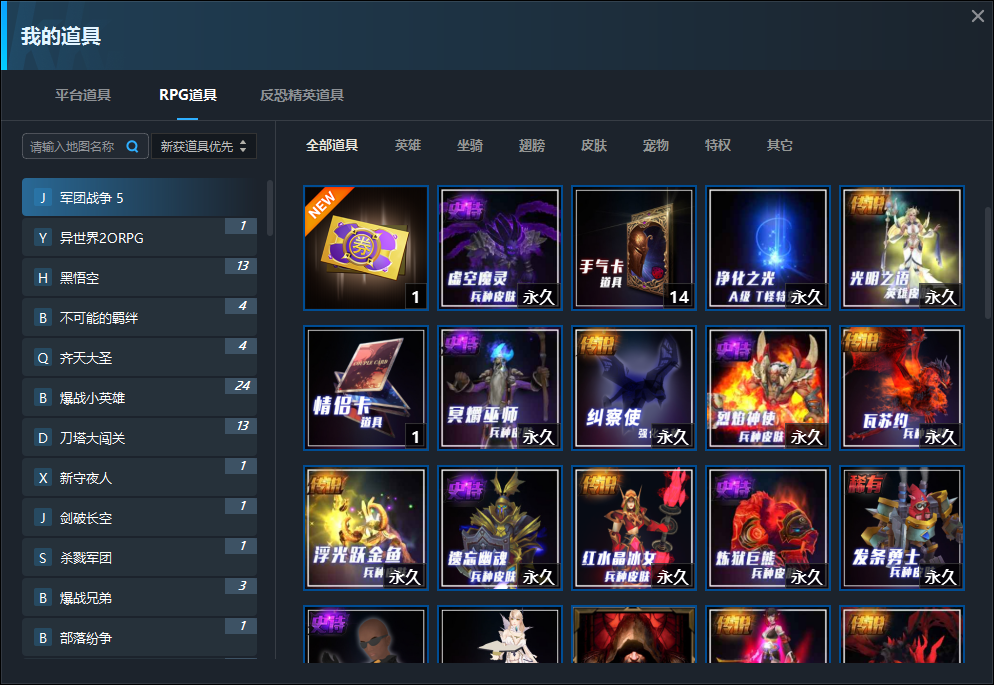Choose the 部落纷争 map entry
The image size is (994, 685).
click(x=139, y=637)
